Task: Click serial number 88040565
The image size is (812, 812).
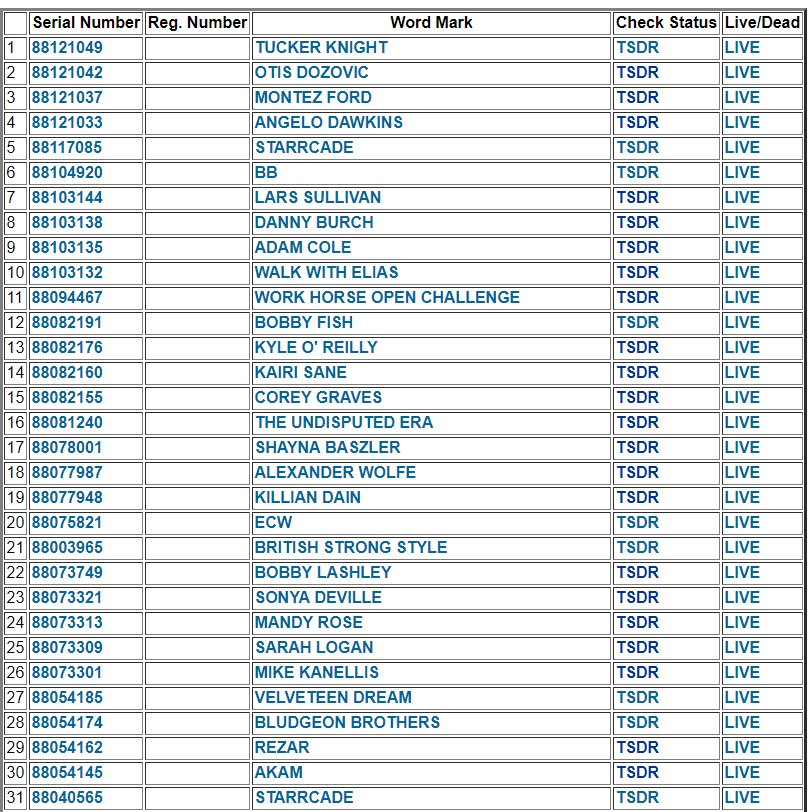Action: pos(67,797)
